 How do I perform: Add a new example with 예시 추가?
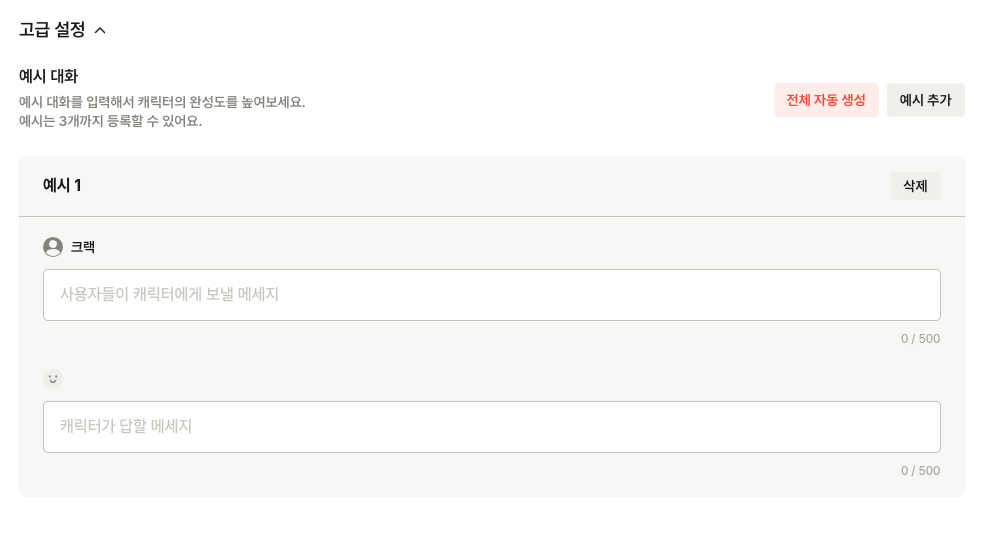925,100
